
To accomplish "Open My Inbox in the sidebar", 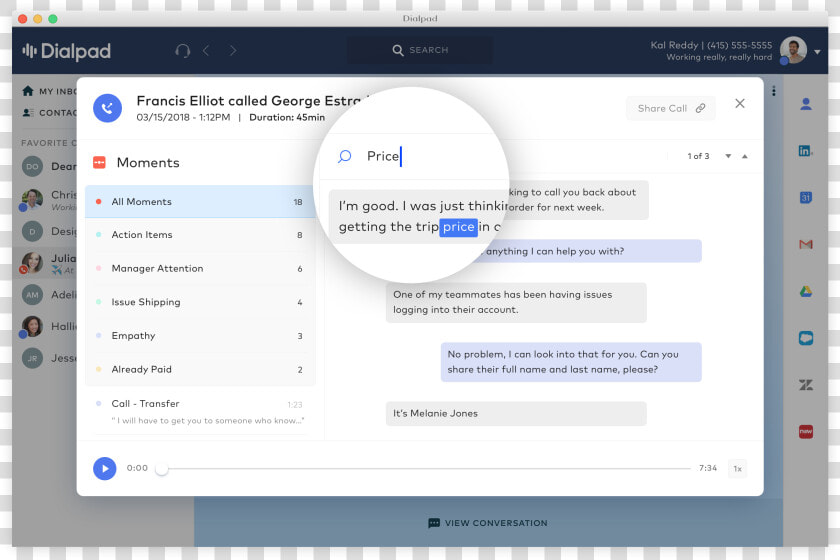I will (x=50, y=91).
